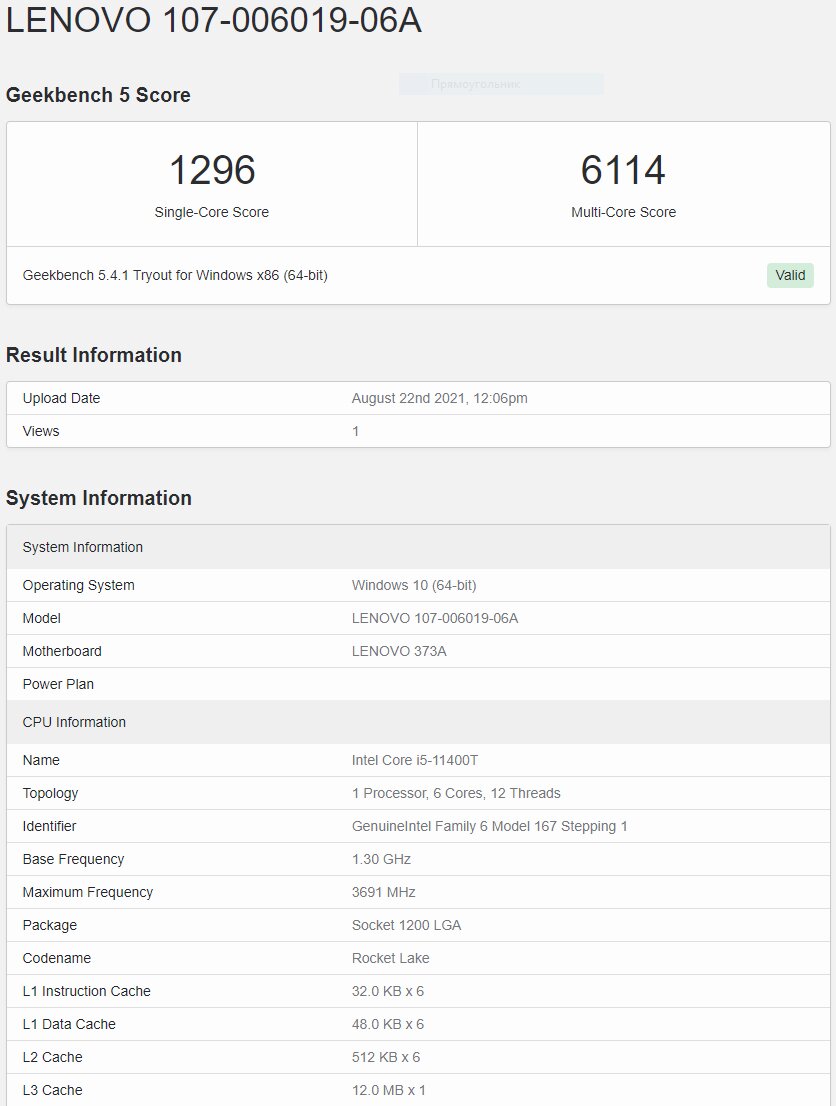
Task: Select the multi-core score value 6114
Action: [623, 170]
